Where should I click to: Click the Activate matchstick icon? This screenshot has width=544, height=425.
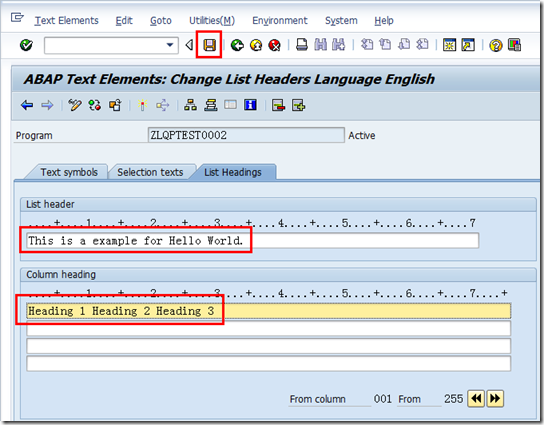pos(142,105)
